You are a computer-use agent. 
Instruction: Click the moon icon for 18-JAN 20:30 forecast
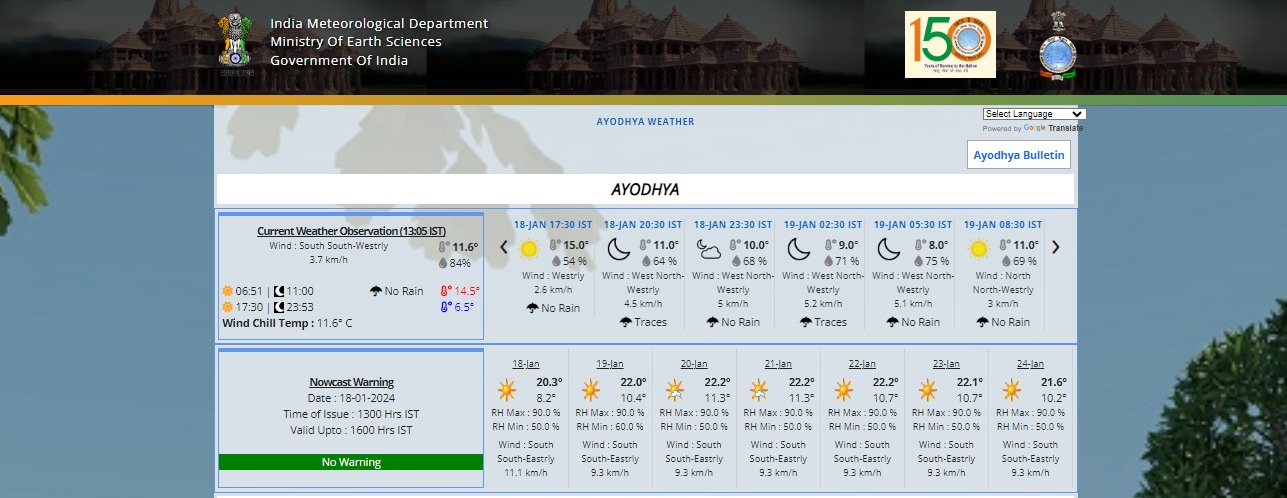coord(617,248)
